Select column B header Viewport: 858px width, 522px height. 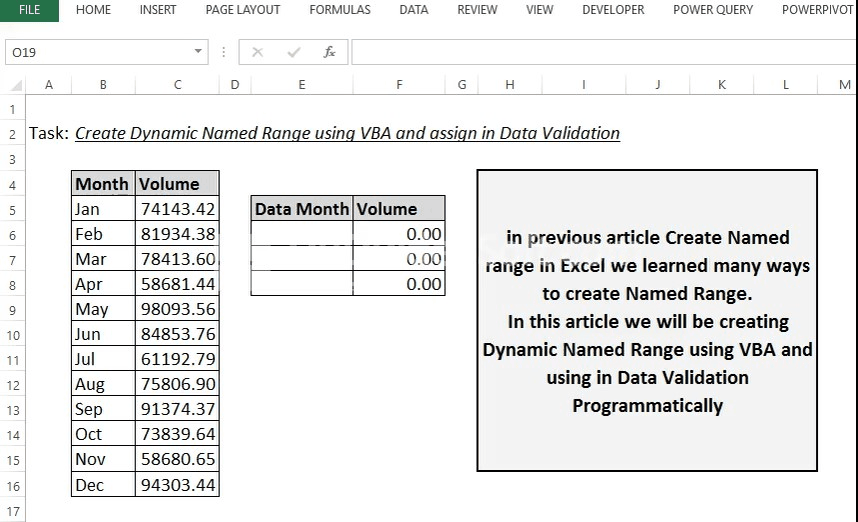click(x=103, y=85)
